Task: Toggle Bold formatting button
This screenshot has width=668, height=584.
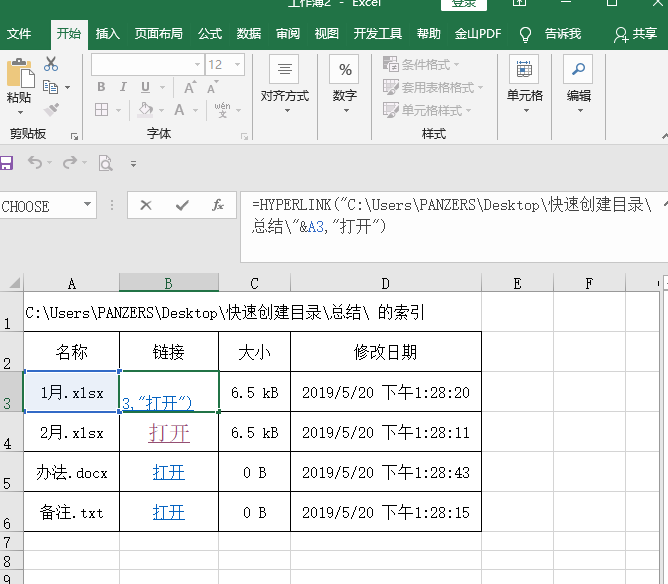Action: [x=101, y=87]
